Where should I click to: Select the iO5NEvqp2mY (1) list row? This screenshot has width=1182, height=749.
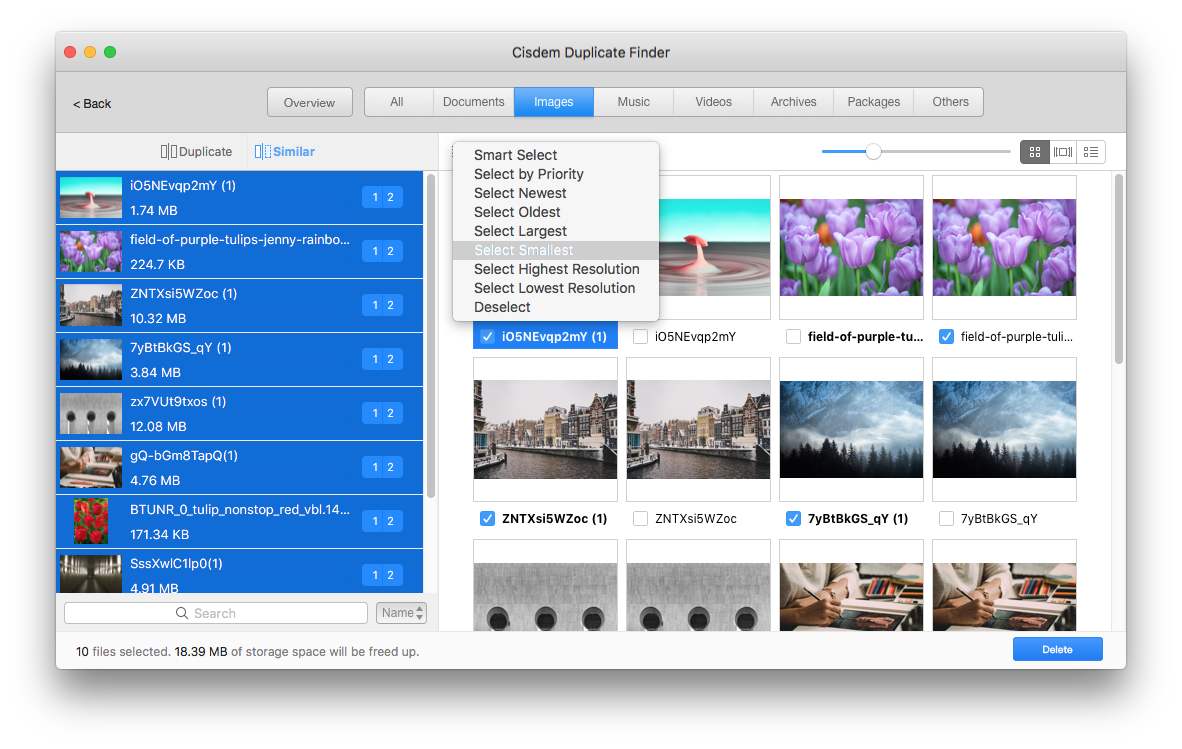tap(240, 197)
